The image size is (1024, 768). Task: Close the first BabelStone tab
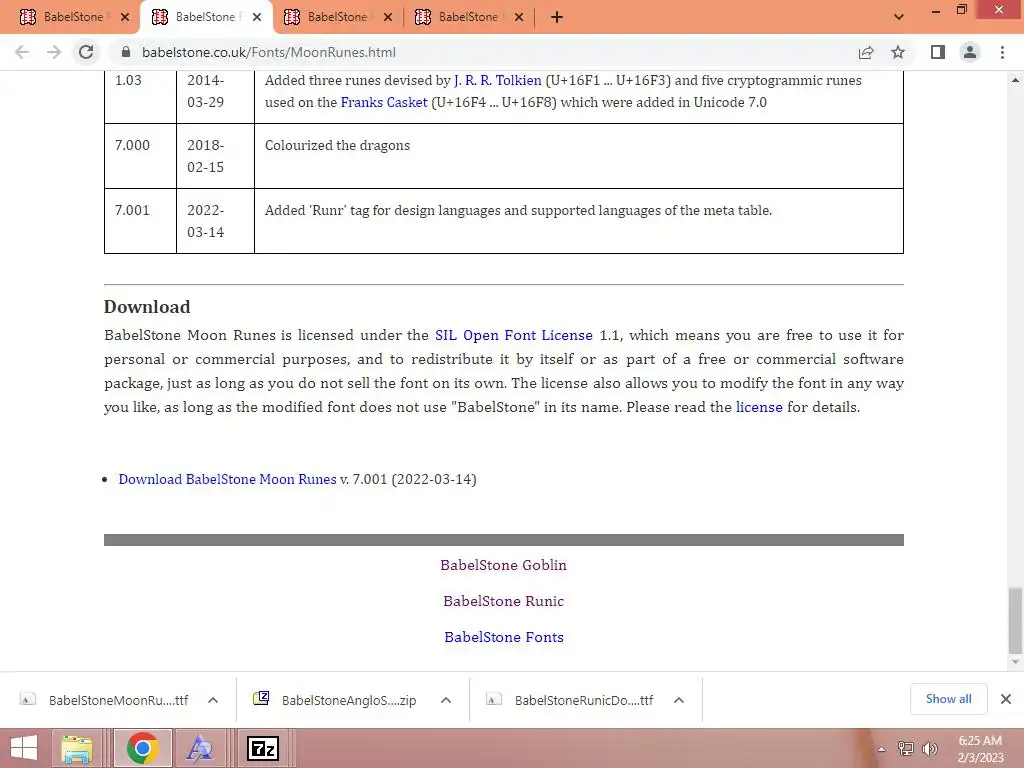pyautogui.click(x=125, y=17)
